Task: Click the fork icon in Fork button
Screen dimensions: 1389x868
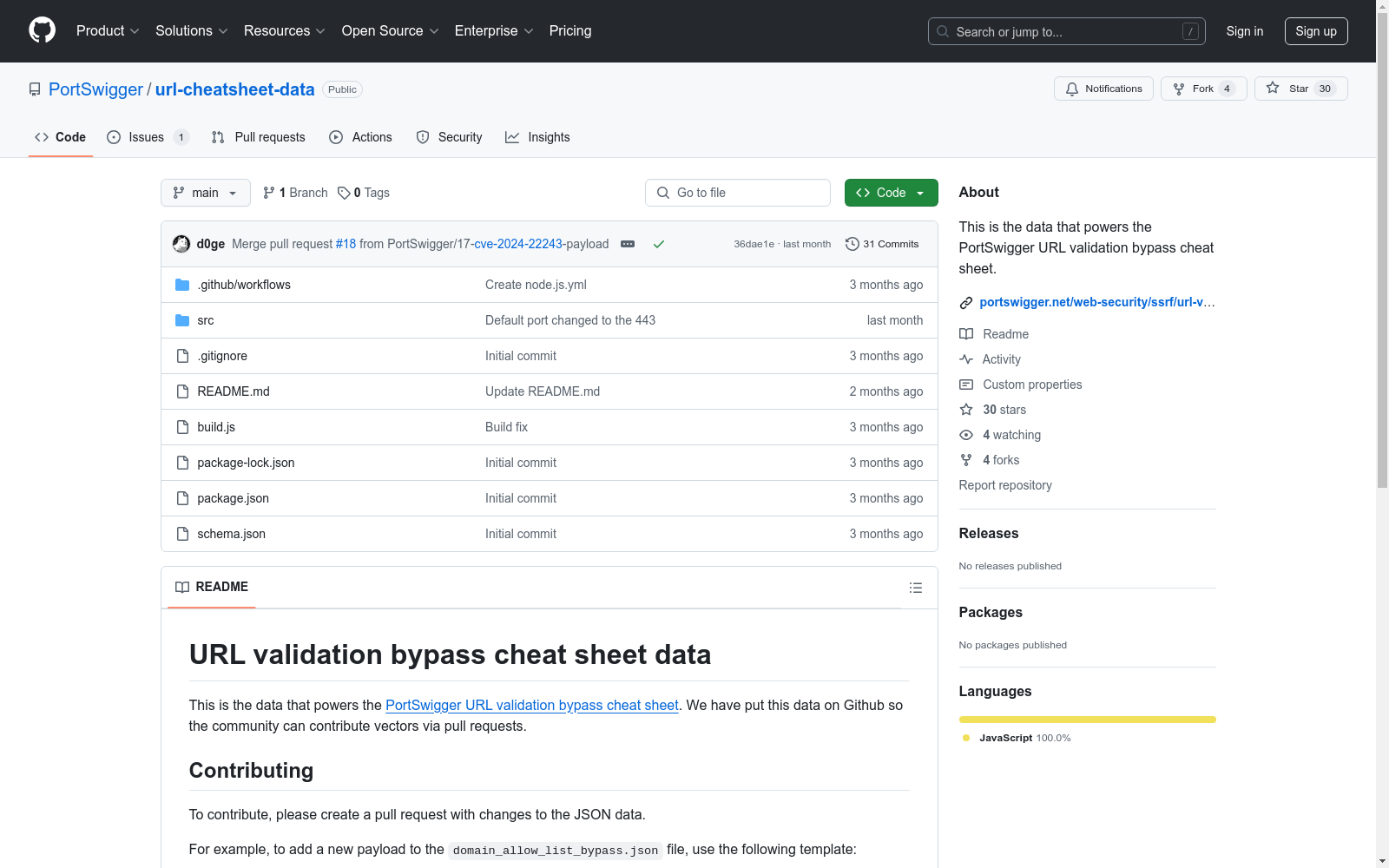Action: 1179,89
